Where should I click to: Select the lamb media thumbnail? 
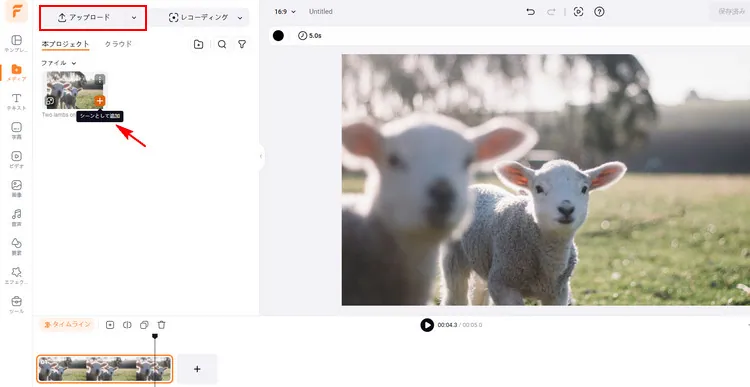pyautogui.click(x=76, y=90)
